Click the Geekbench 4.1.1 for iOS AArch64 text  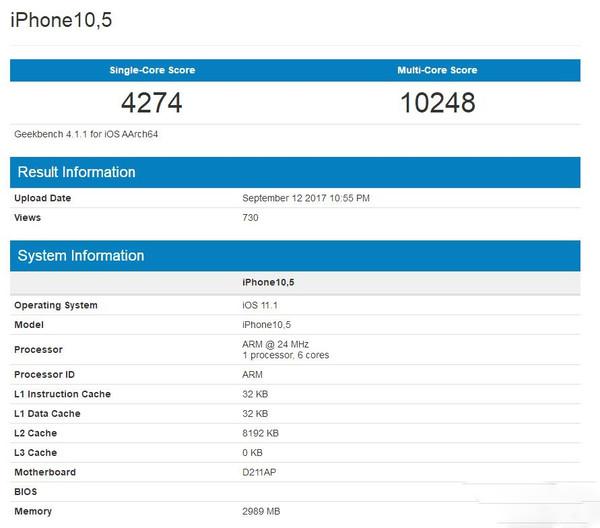(86, 134)
